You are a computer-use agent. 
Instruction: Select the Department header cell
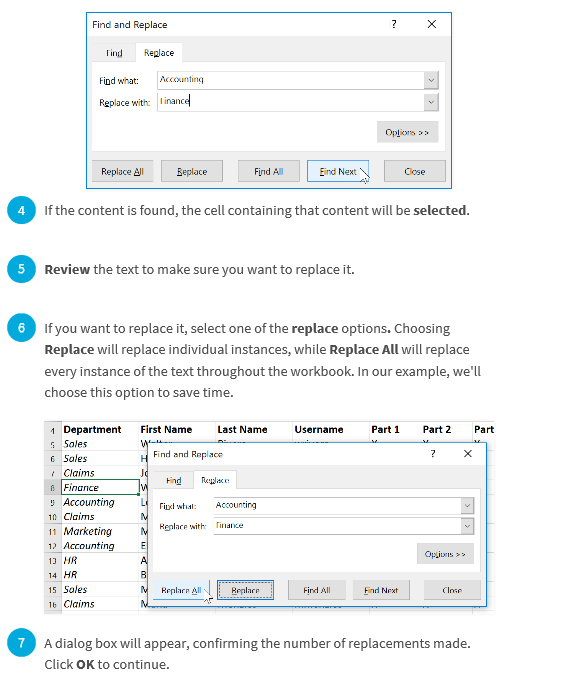(x=100, y=429)
